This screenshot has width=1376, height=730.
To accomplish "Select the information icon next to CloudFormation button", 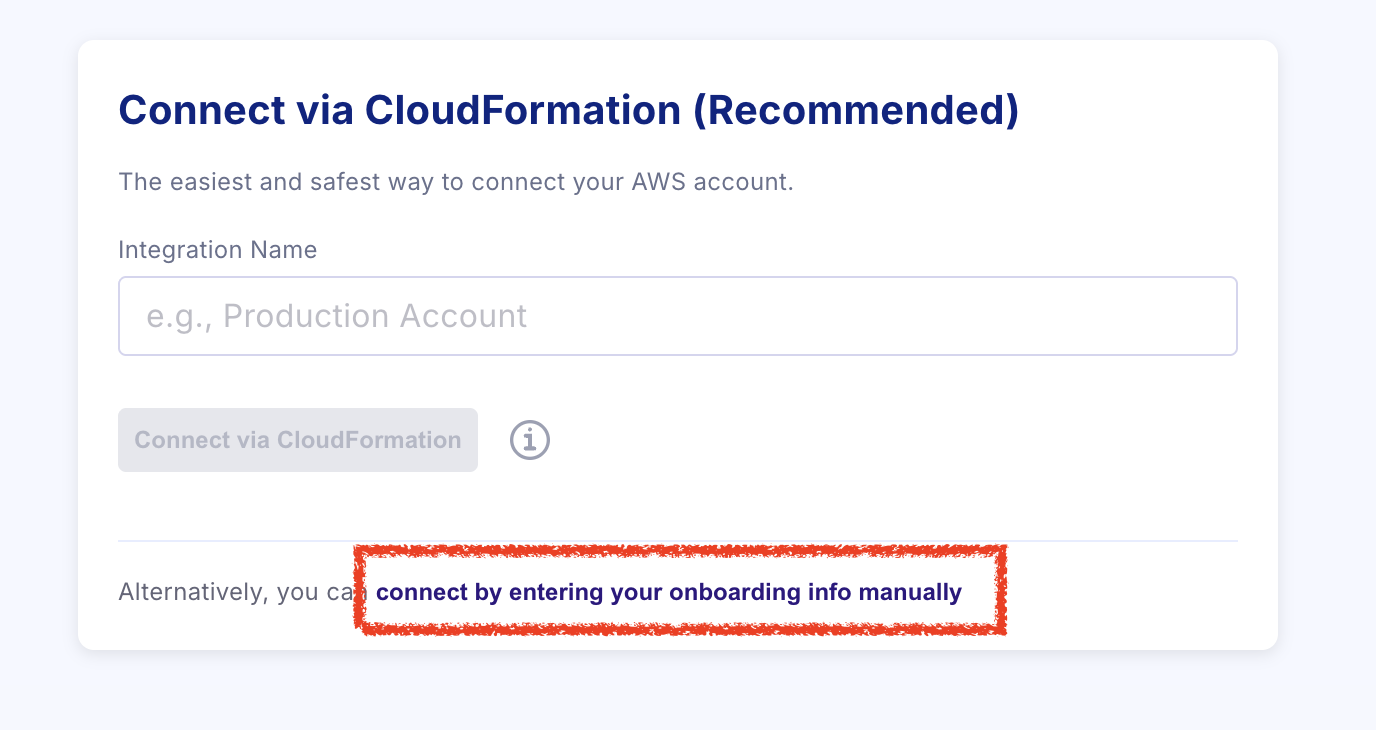I will (x=529, y=440).
